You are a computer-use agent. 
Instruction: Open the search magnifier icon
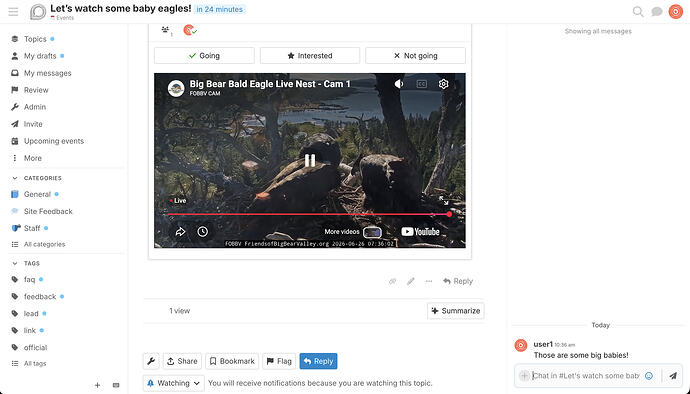click(x=638, y=11)
